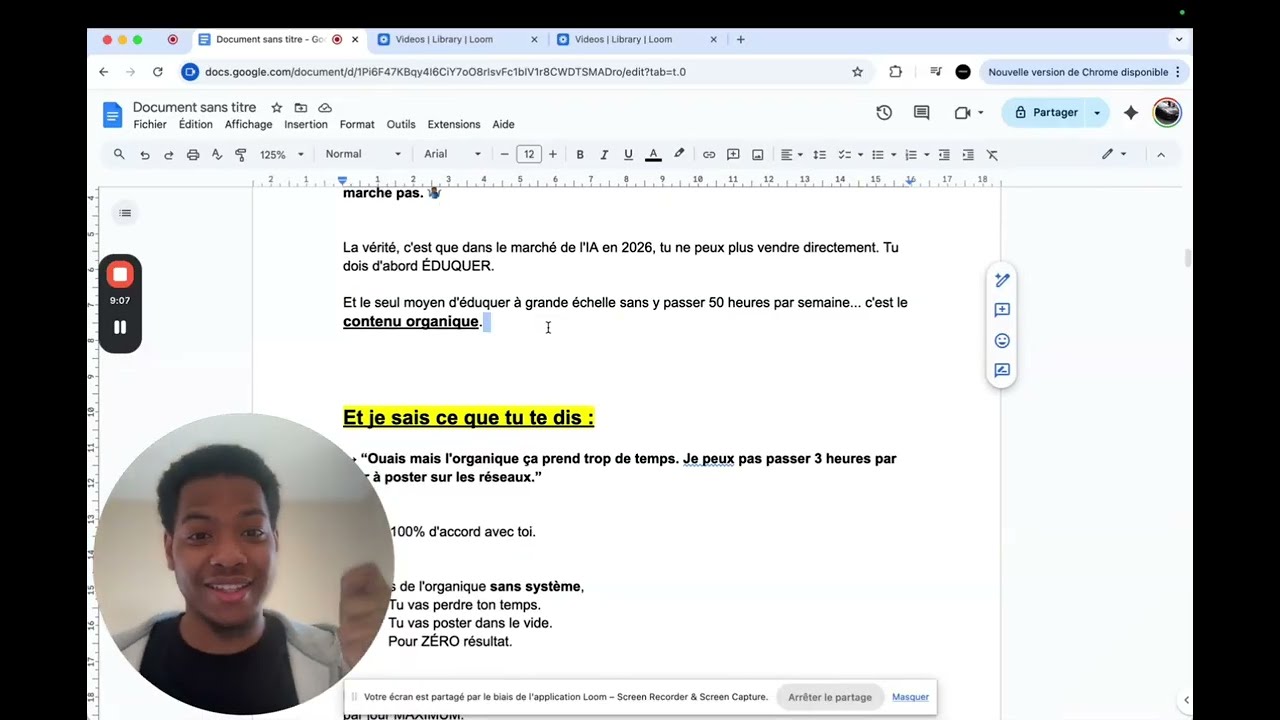Show the document outline panel
This screenshot has width=1280, height=720.
tap(125, 212)
